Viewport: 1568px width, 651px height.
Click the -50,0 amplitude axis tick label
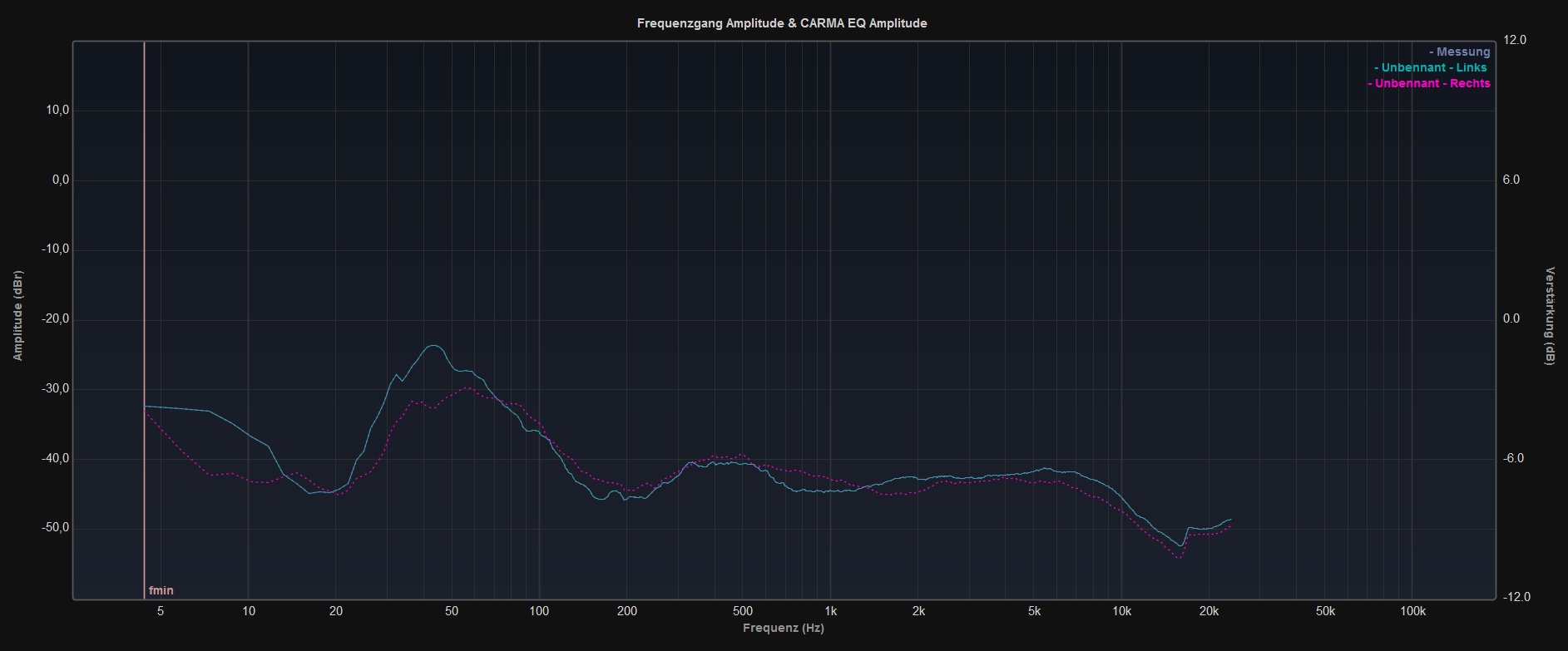tap(55, 528)
